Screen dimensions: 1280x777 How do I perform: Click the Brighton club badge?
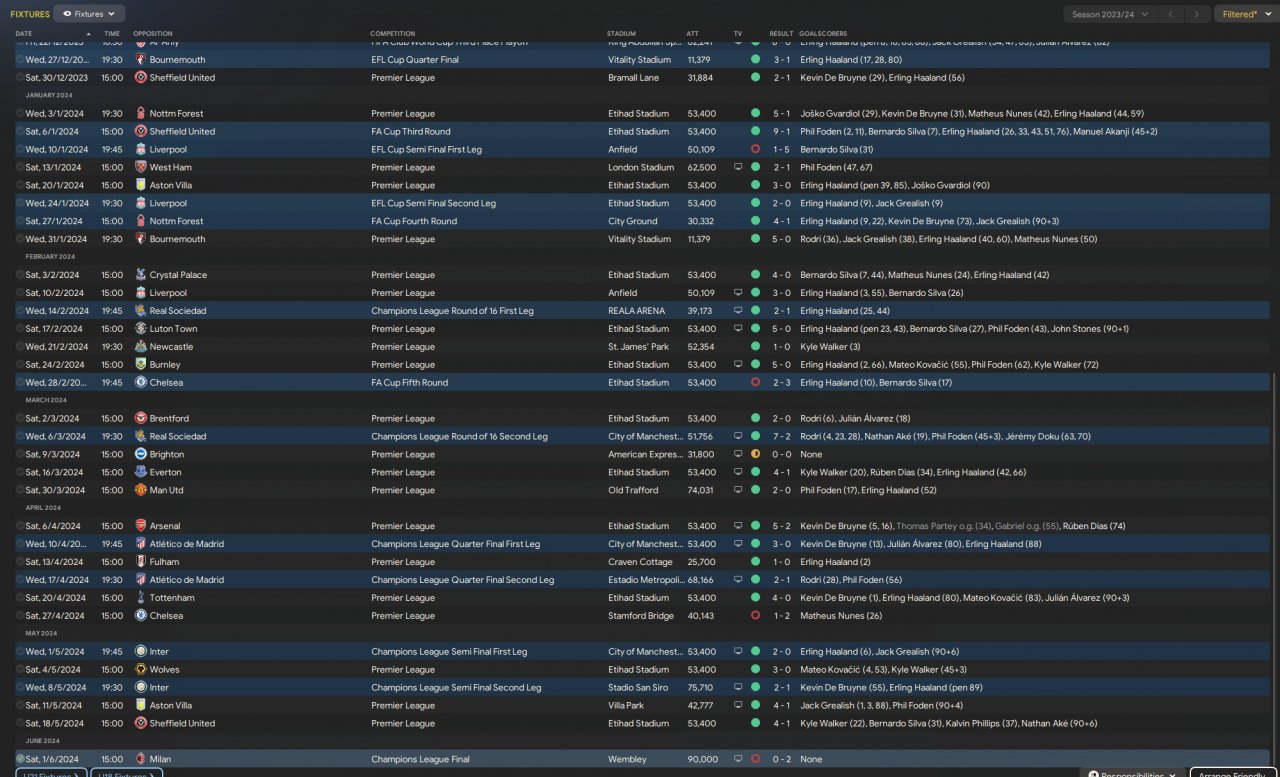pos(141,455)
